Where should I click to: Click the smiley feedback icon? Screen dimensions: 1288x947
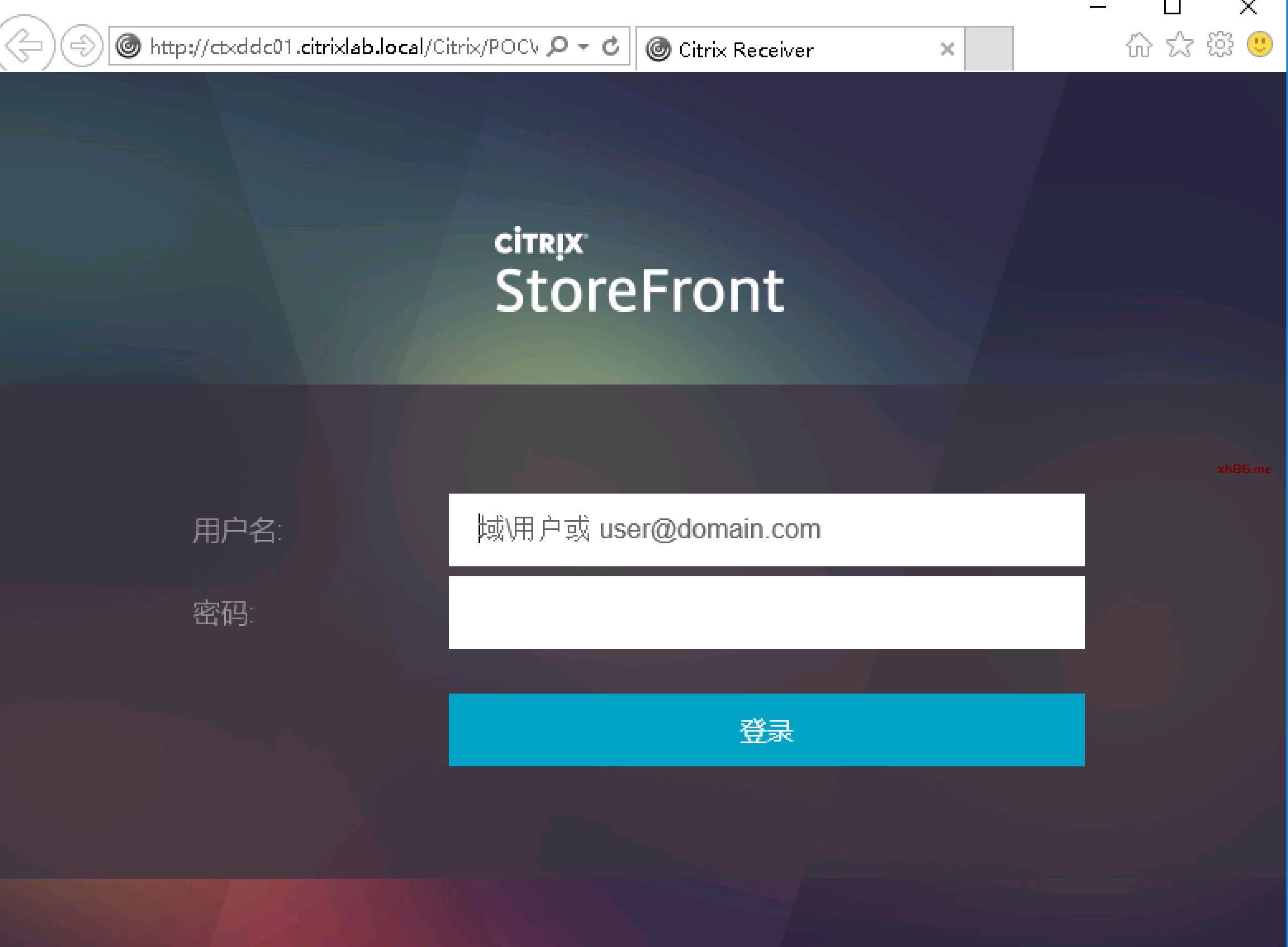click(1259, 45)
